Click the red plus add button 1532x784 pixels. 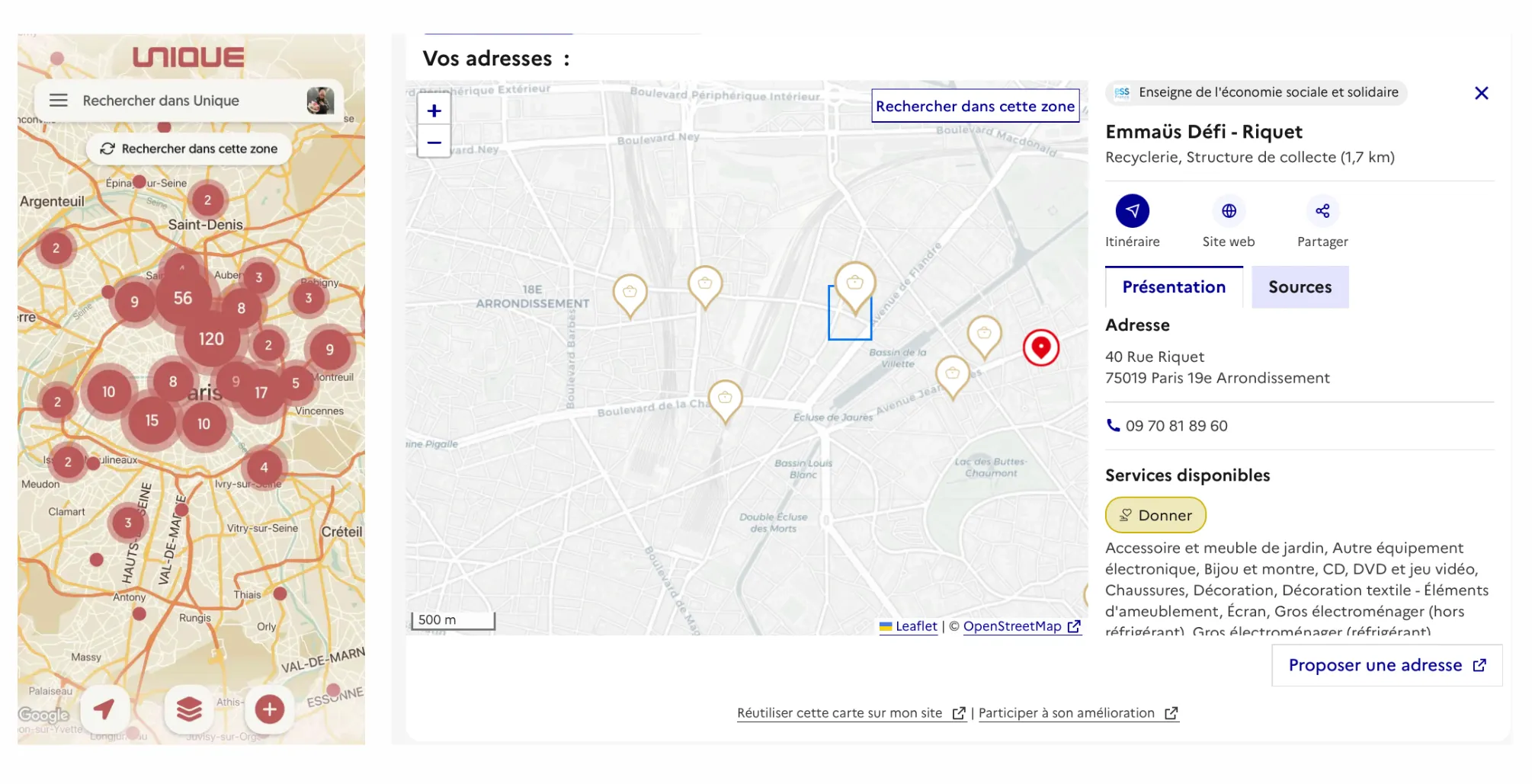(269, 709)
